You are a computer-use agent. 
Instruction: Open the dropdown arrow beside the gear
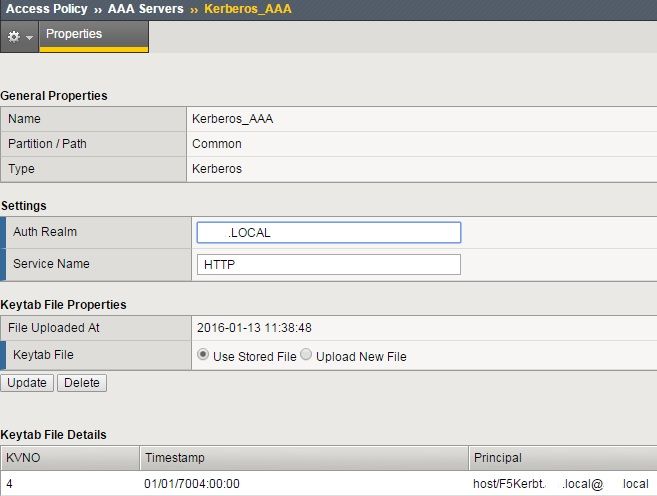click(x=29, y=36)
